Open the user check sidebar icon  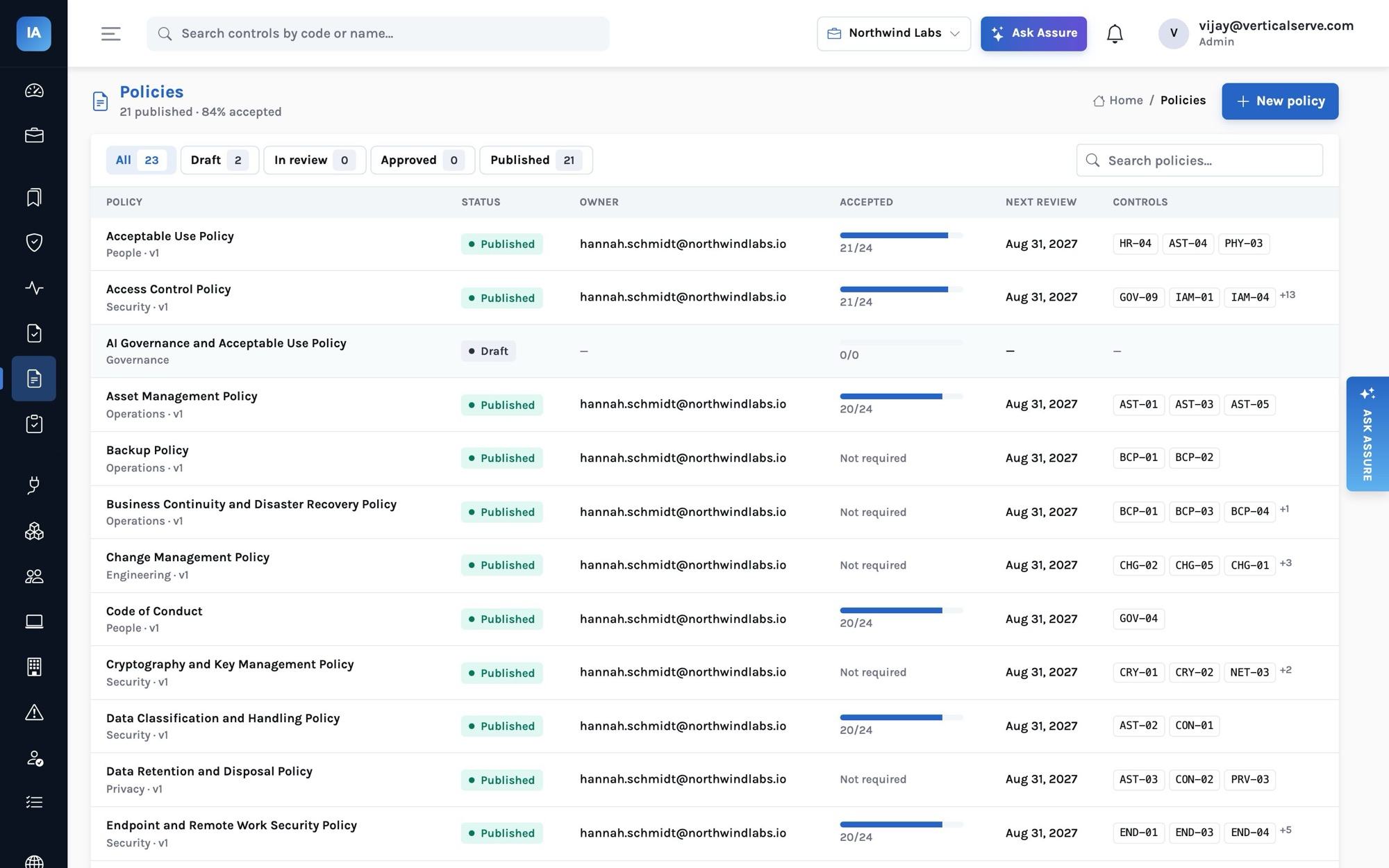[x=34, y=758]
